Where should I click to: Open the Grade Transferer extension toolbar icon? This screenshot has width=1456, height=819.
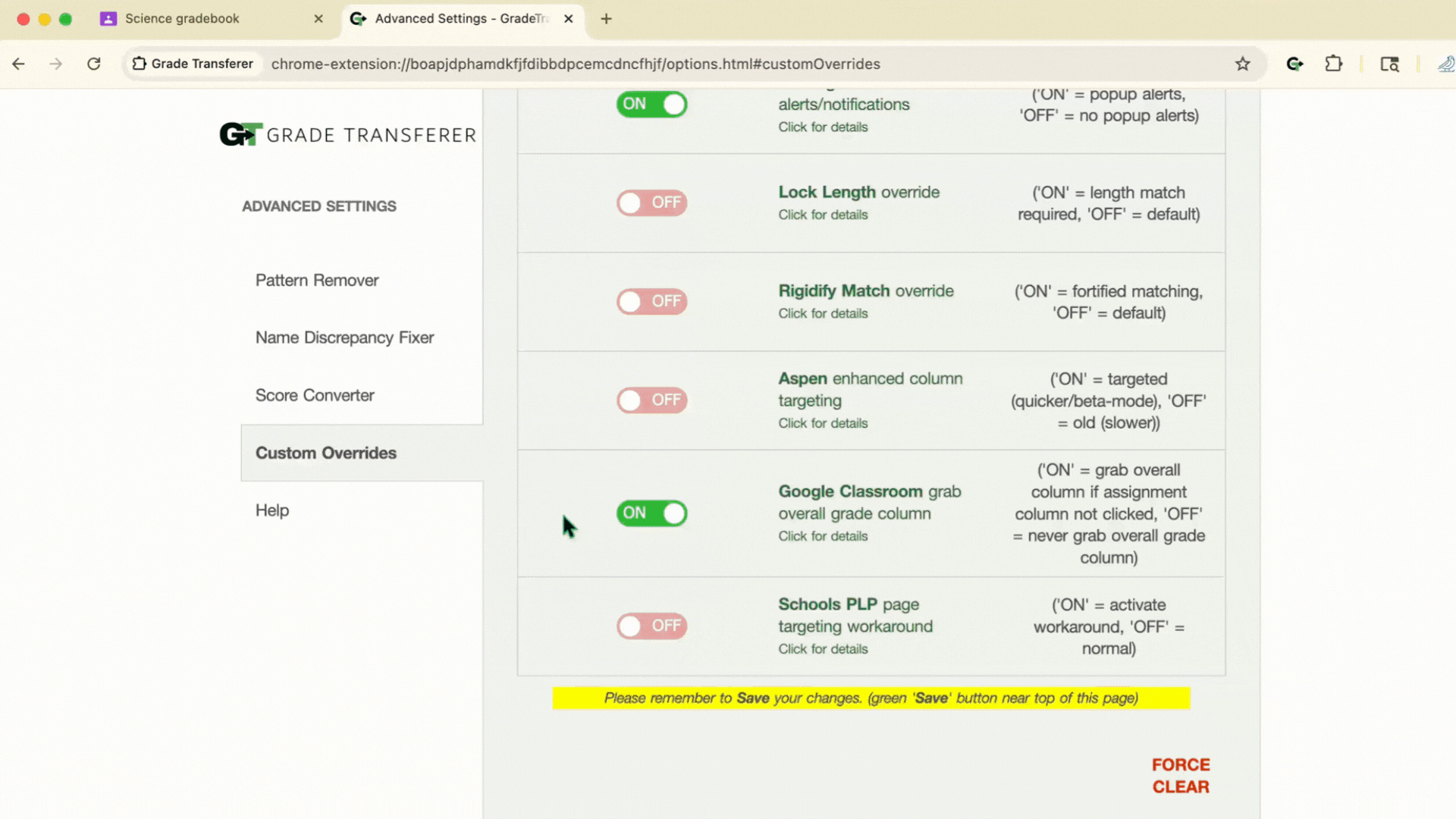(x=1294, y=64)
